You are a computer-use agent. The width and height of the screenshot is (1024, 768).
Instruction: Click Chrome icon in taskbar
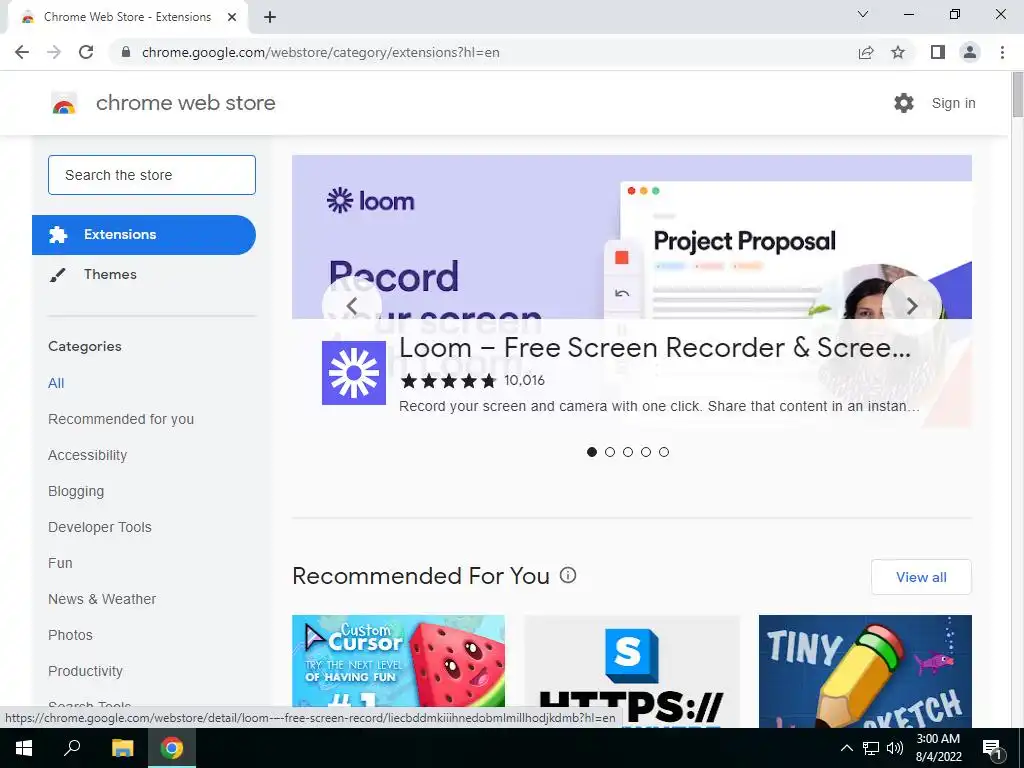tap(172, 748)
